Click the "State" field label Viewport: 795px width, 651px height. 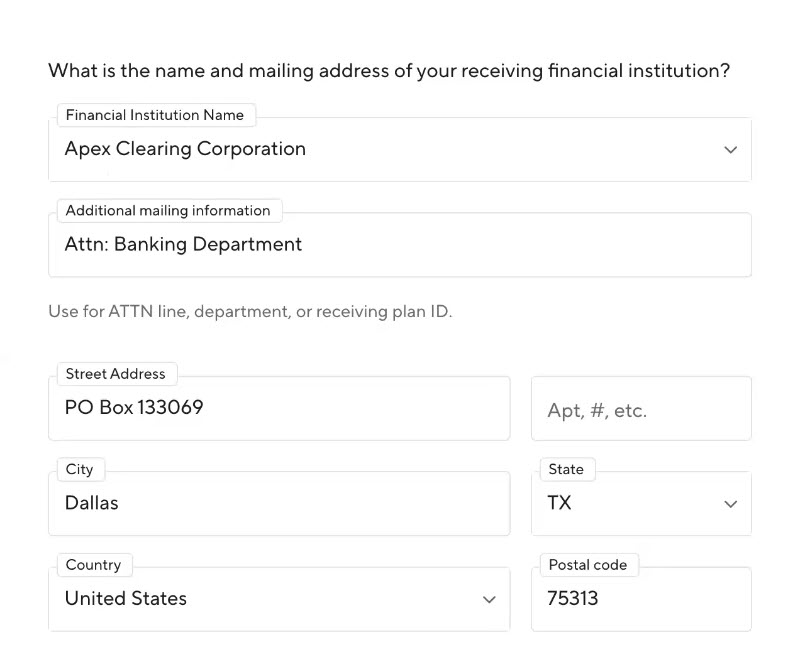coord(566,469)
